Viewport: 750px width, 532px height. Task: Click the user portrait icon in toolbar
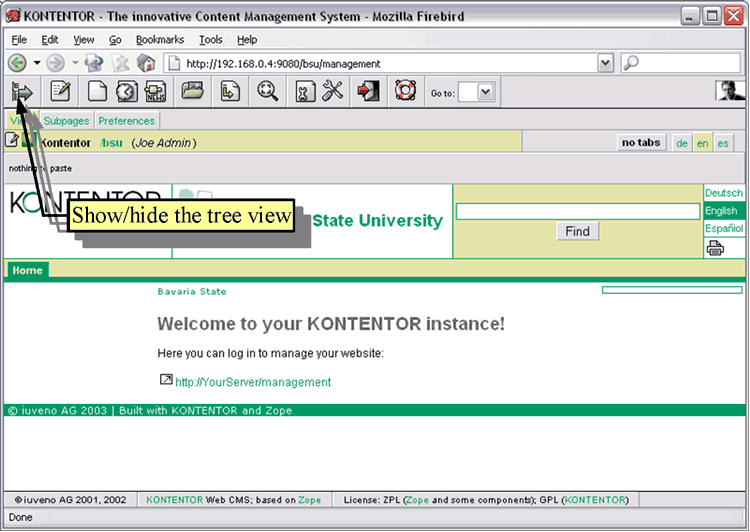click(x=730, y=92)
